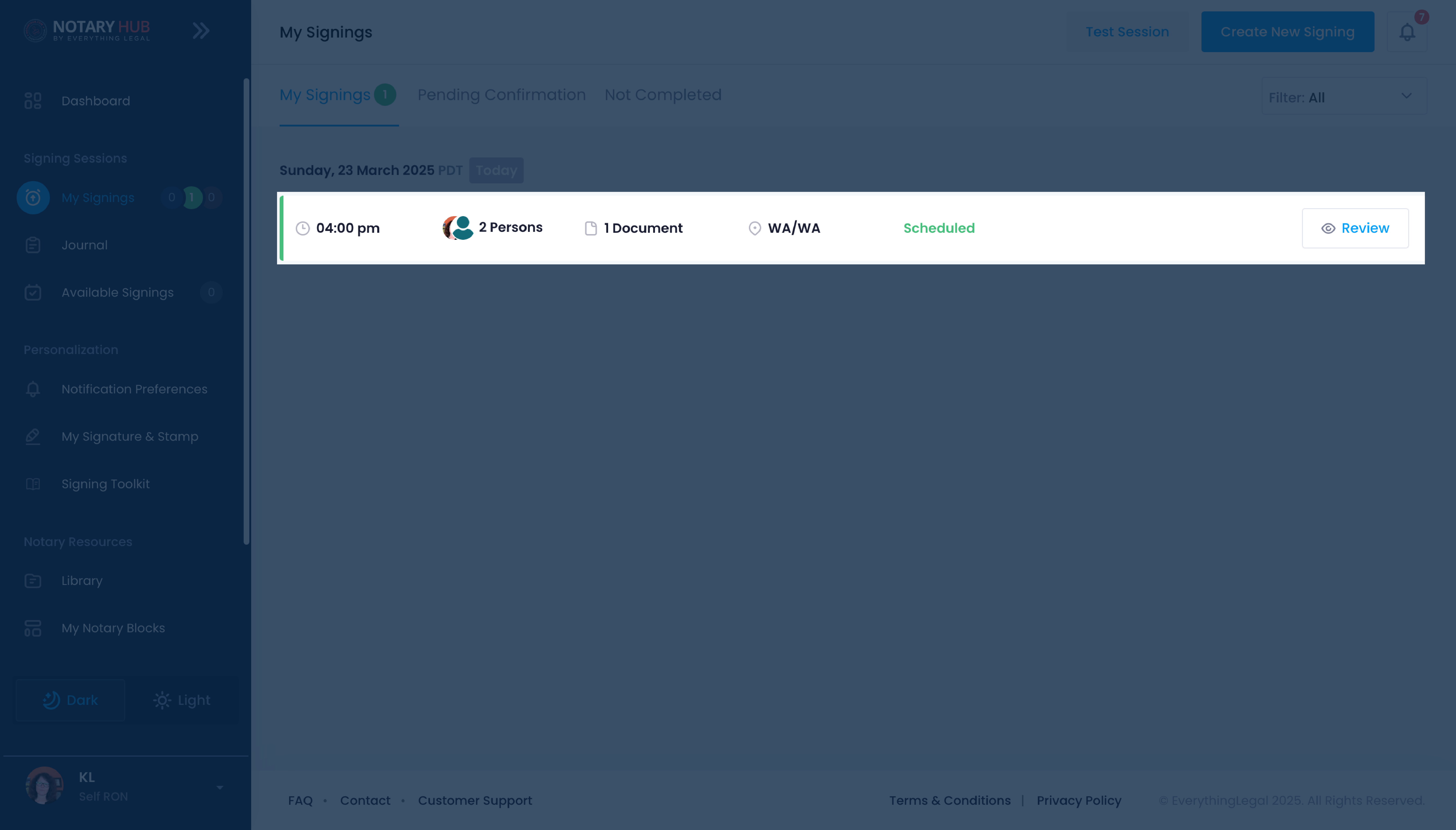Click the Journal clipboard icon
This screenshot has height=830, width=1456.
33,245
